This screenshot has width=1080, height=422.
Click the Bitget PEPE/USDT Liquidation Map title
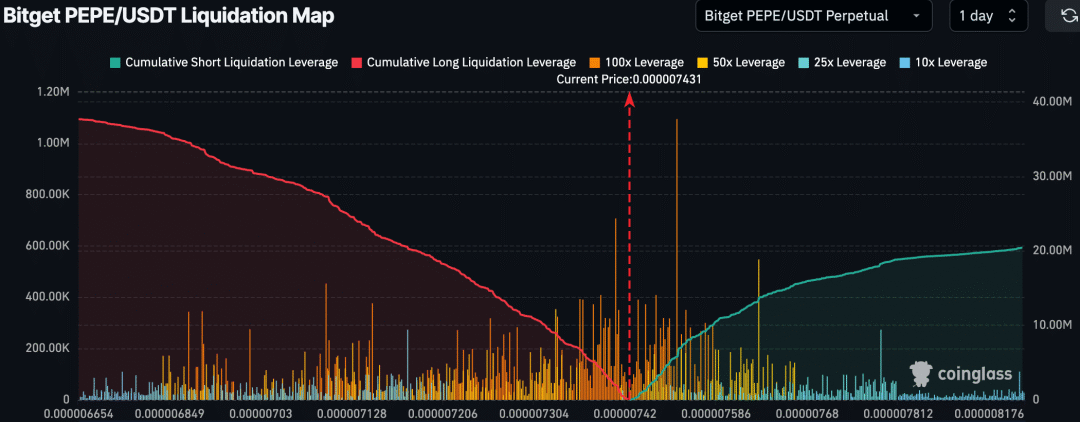click(x=169, y=16)
